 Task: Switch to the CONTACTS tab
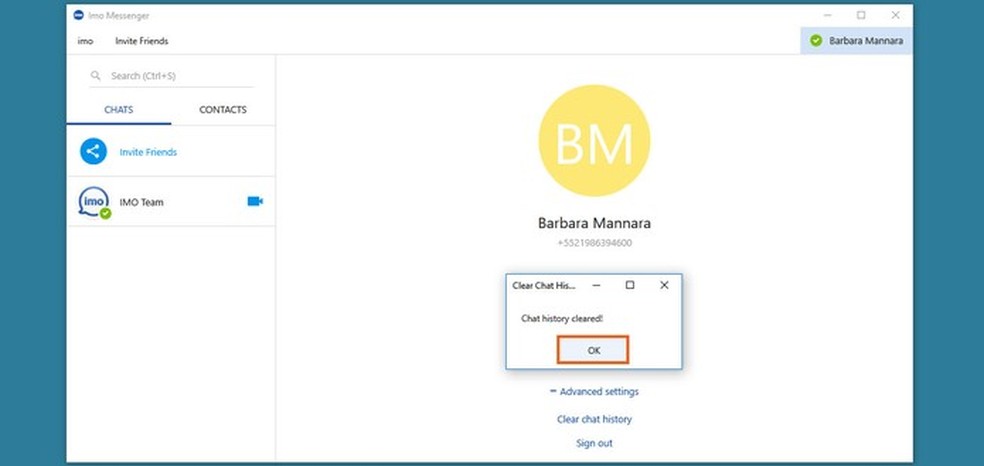coord(223,110)
